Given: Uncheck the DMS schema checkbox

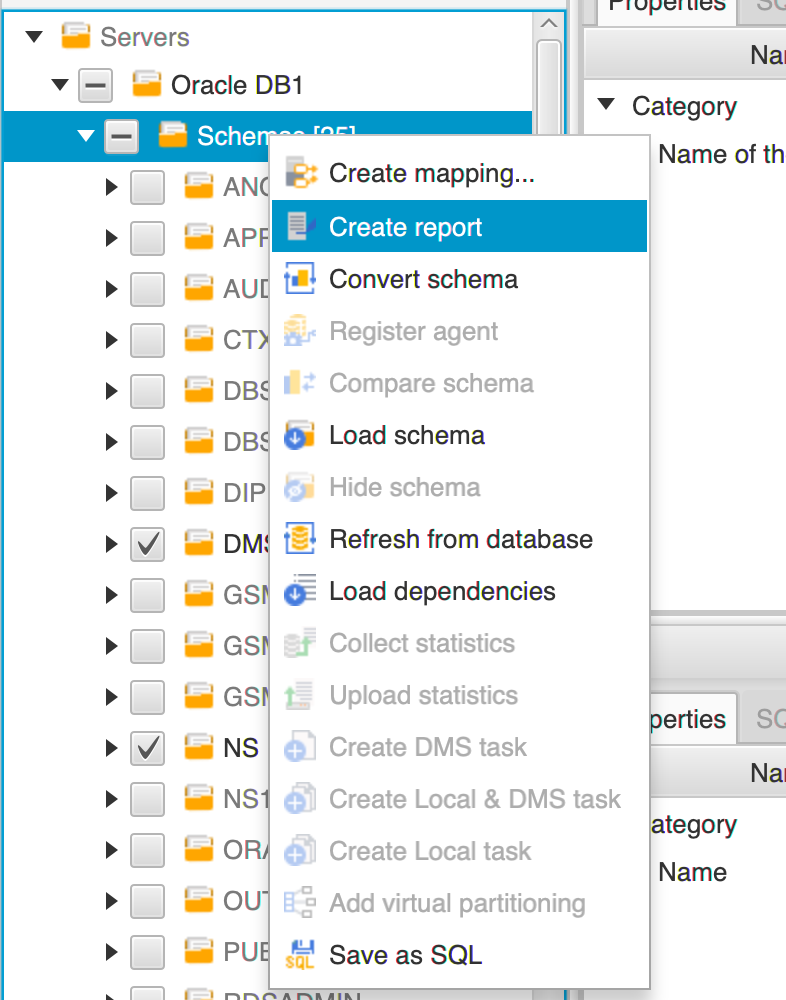Looking at the screenshot, I should [147, 544].
